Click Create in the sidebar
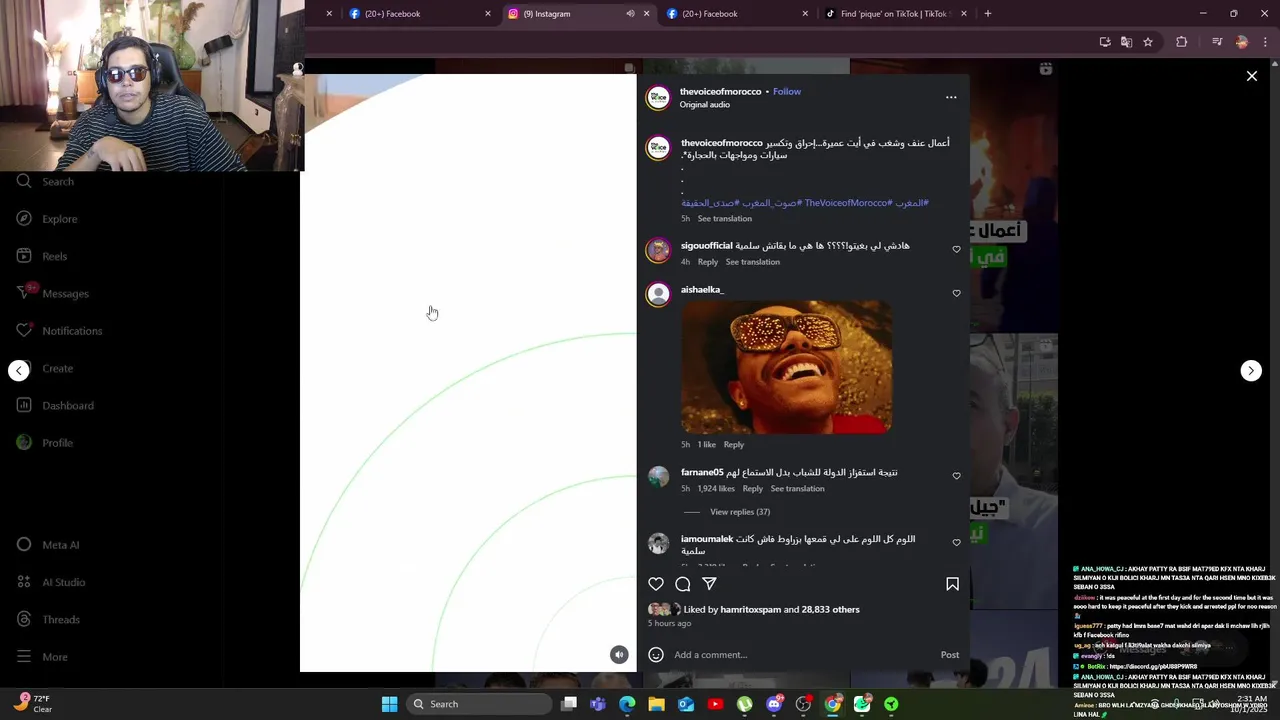Screen dimensions: 1280x720 pos(45,368)
